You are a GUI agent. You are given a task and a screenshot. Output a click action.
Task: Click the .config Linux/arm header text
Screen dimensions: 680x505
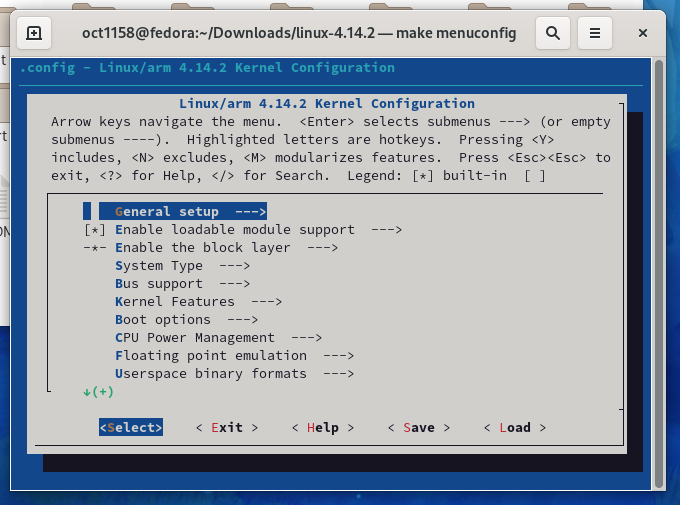[x=207, y=68]
